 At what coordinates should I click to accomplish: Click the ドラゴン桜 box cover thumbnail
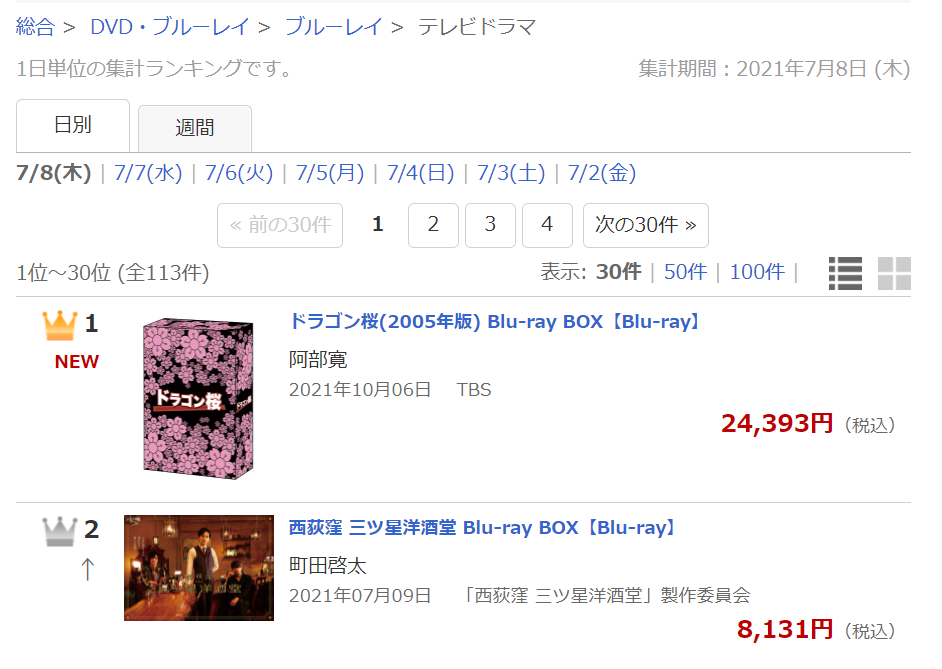coord(198,399)
